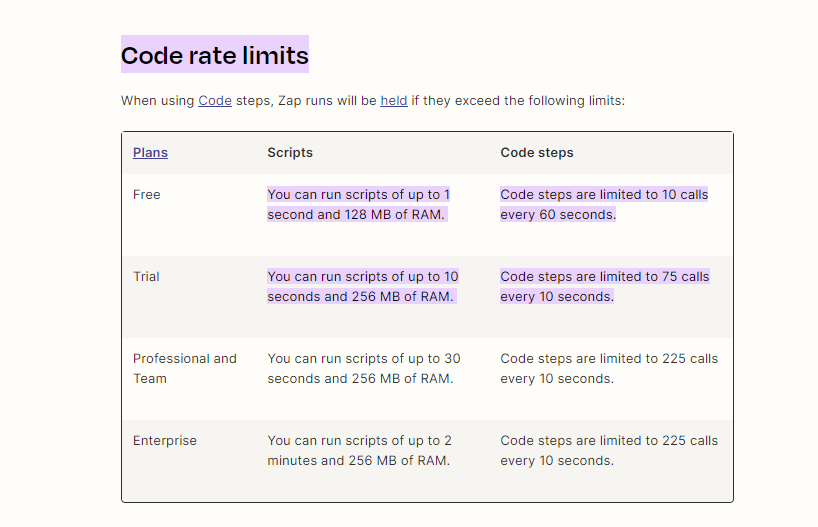The width and height of the screenshot is (818, 527).
Task: Click the Enterprise plan row label
Action: point(164,441)
